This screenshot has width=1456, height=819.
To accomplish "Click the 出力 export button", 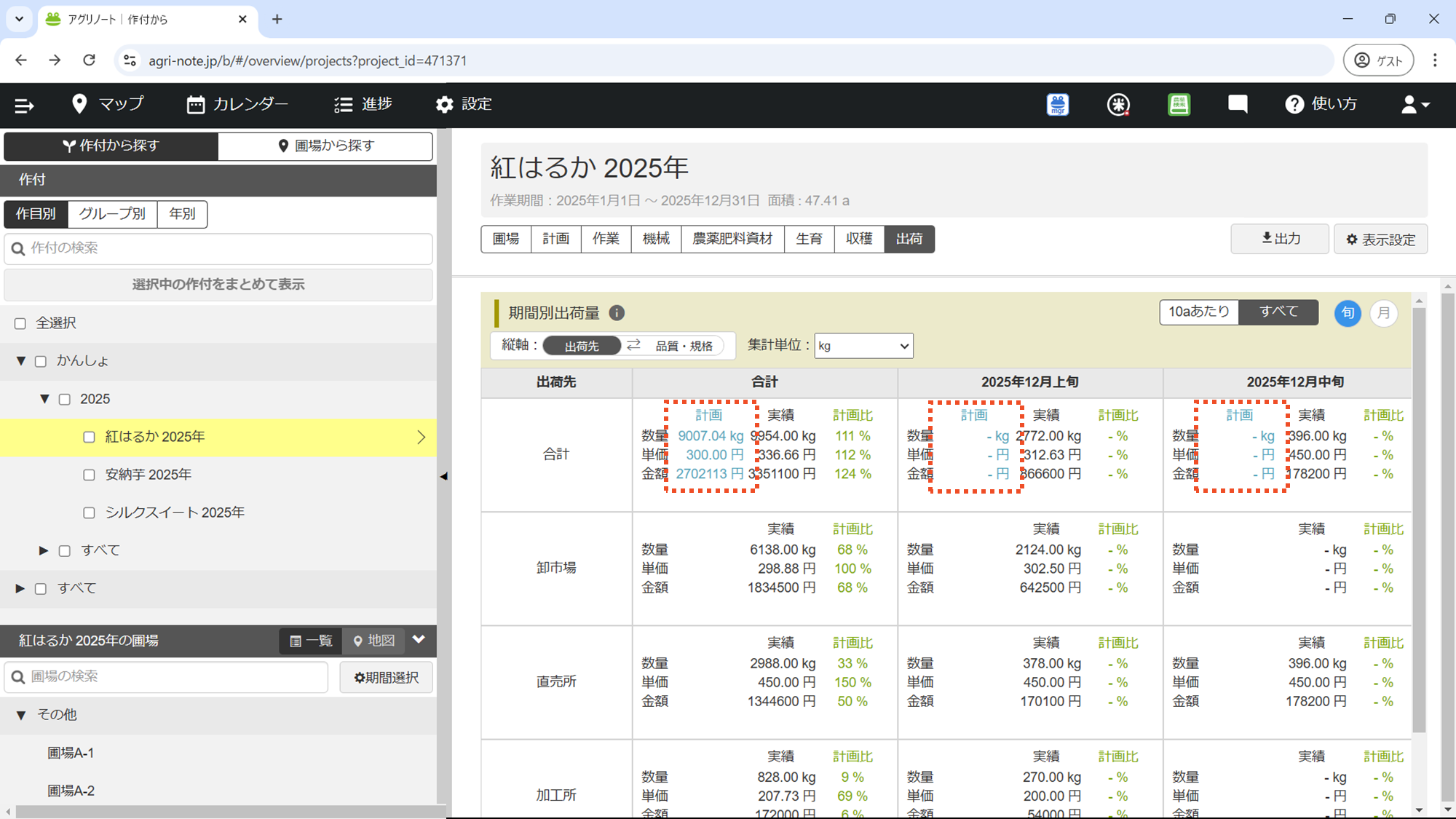I will (1280, 239).
